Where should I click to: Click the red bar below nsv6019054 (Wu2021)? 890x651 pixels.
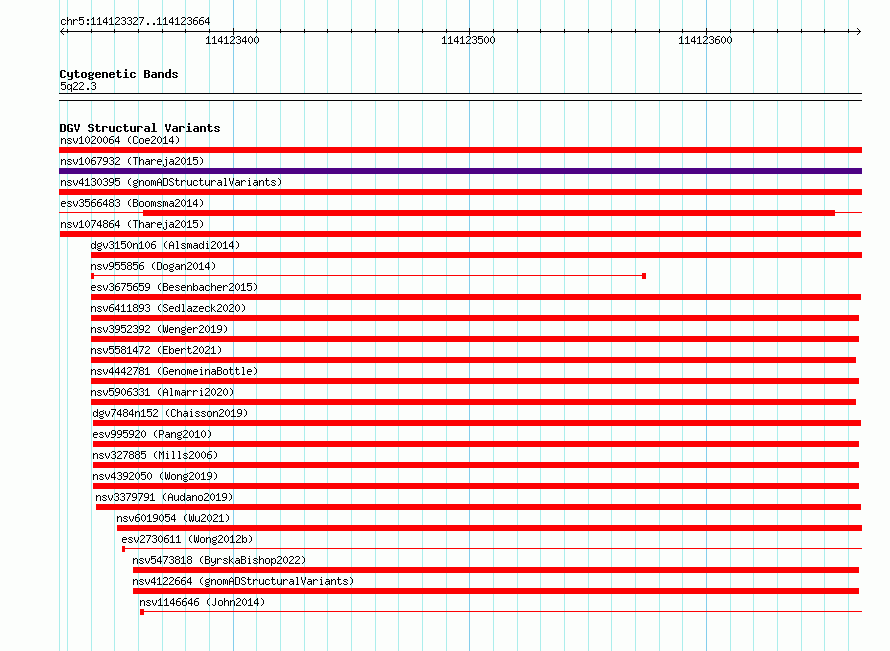489,528
